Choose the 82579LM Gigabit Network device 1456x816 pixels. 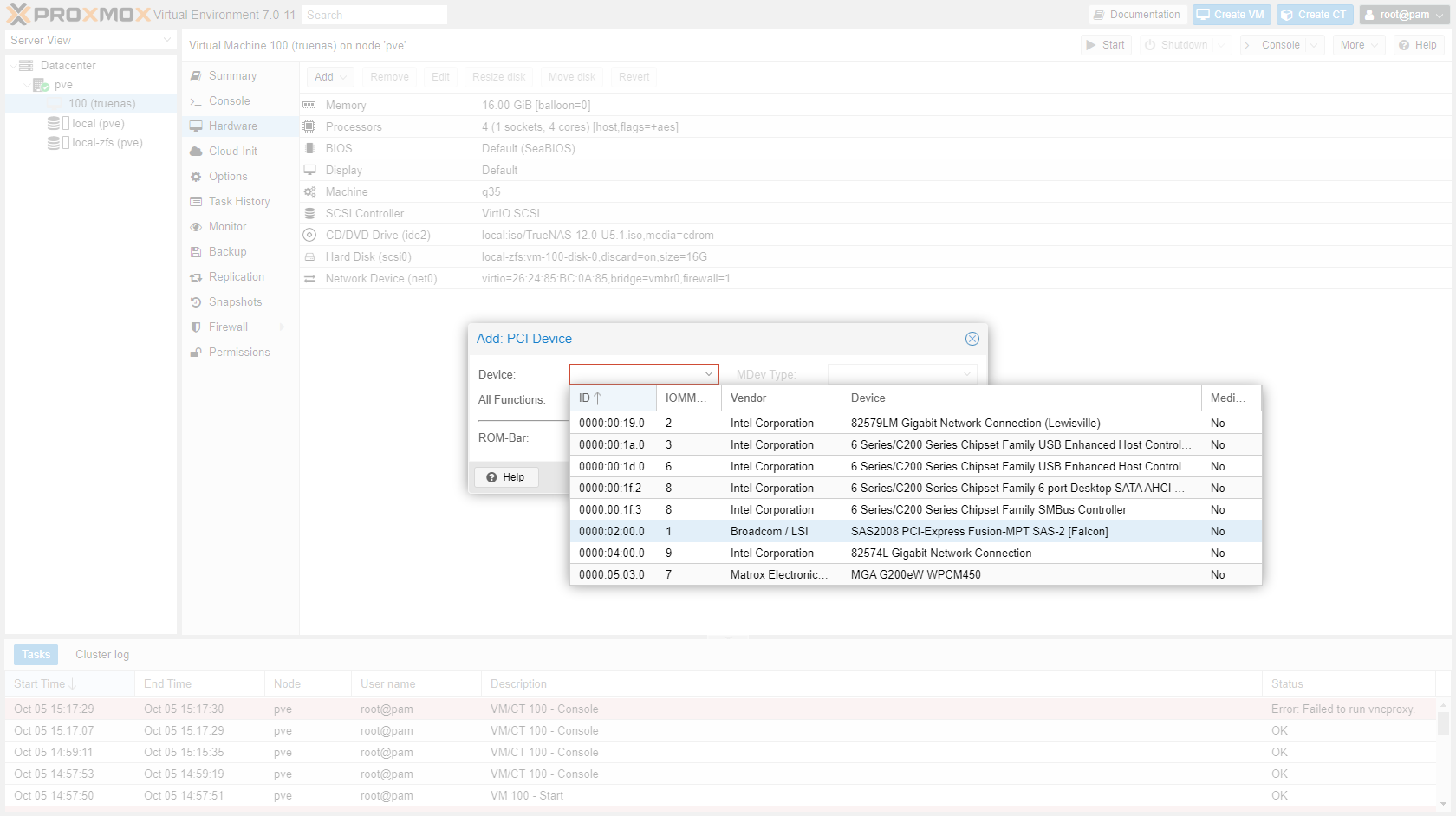click(x=916, y=424)
